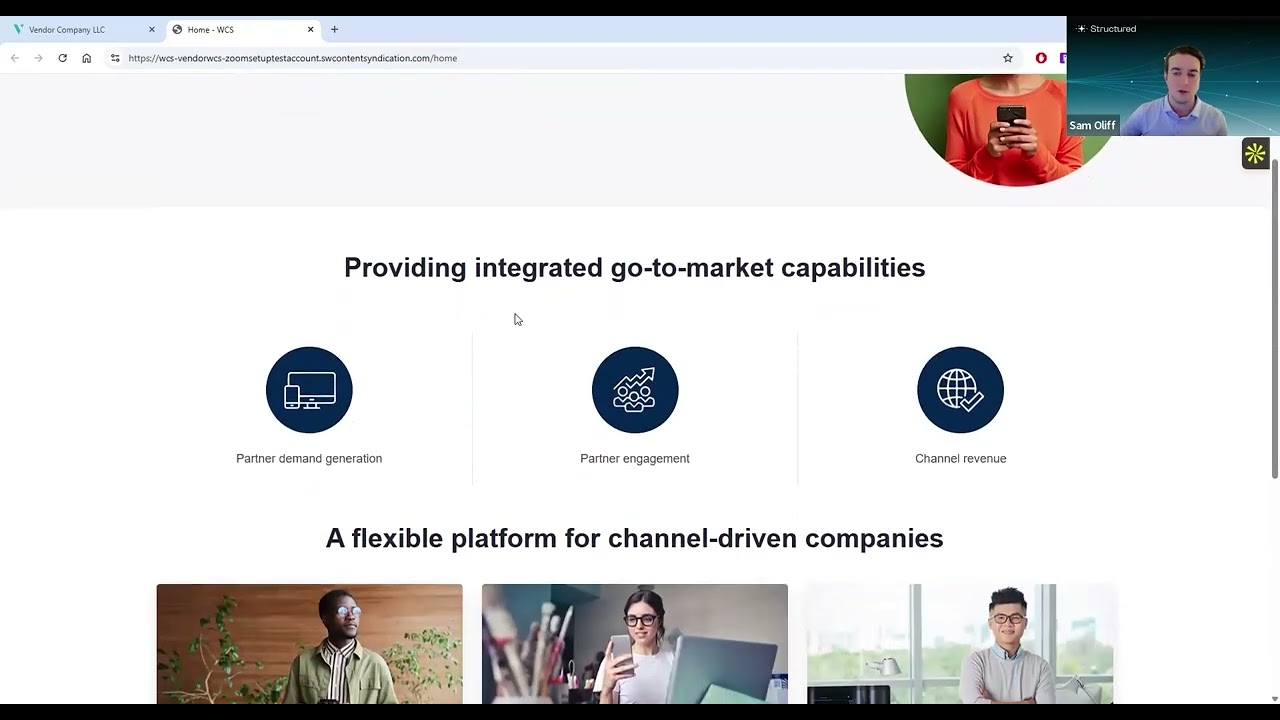Click the page vertical scrollbar thumb
Screen dimensions: 1280x720
click(x=1274, y=320)
